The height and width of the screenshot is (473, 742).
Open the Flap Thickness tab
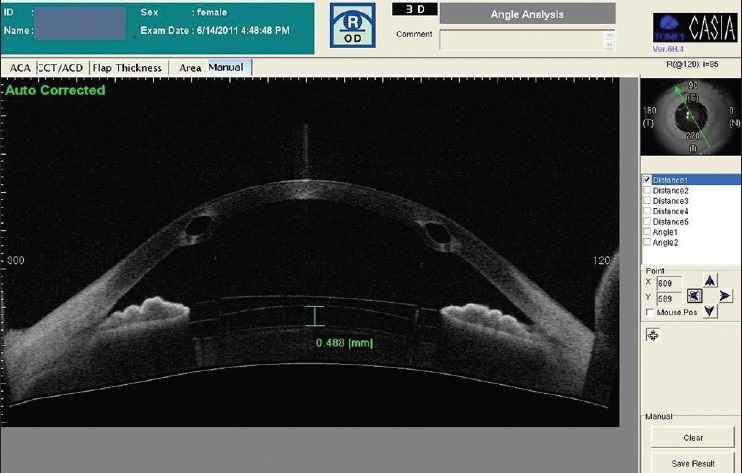click(x=125, y=67)
